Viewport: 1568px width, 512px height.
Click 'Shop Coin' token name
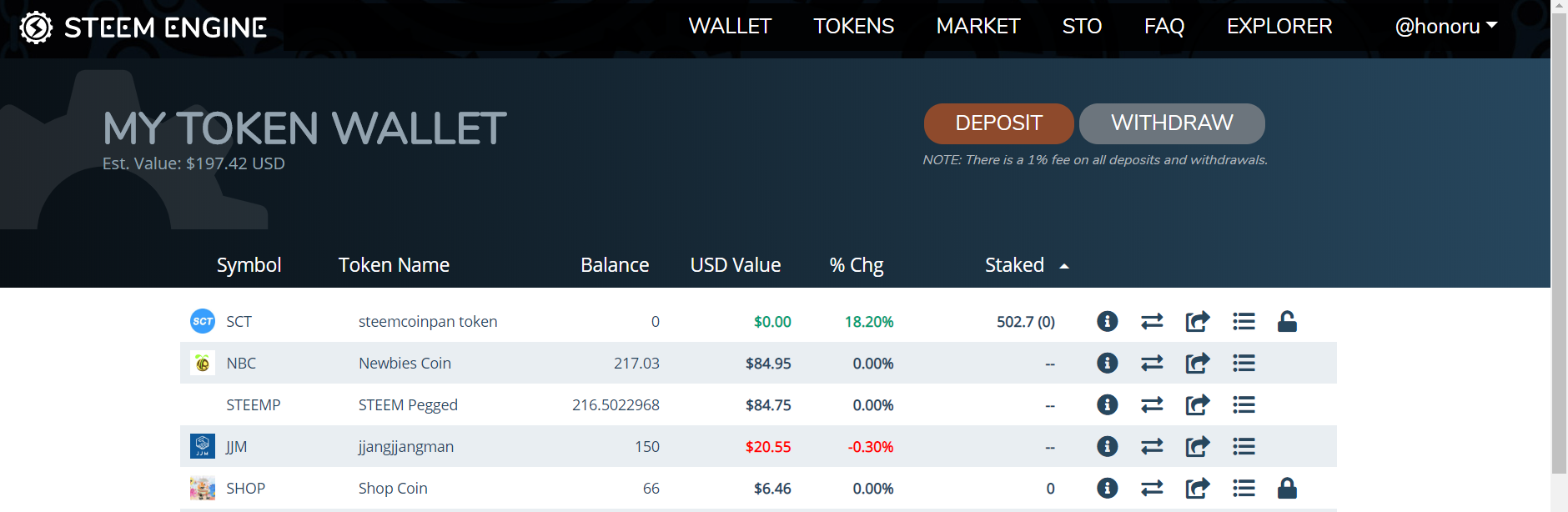(x=393, y=489)
